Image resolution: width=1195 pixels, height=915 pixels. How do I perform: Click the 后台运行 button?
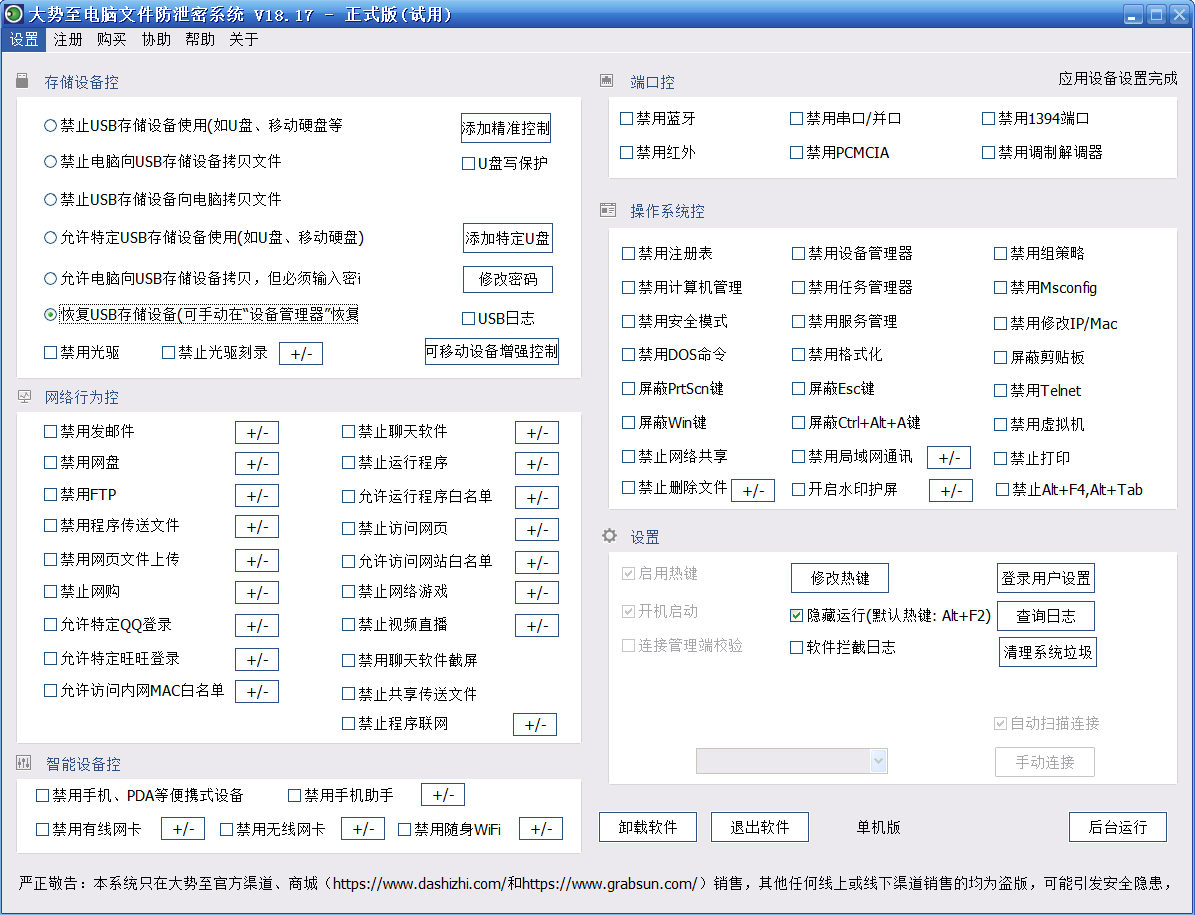[1117, 827]
